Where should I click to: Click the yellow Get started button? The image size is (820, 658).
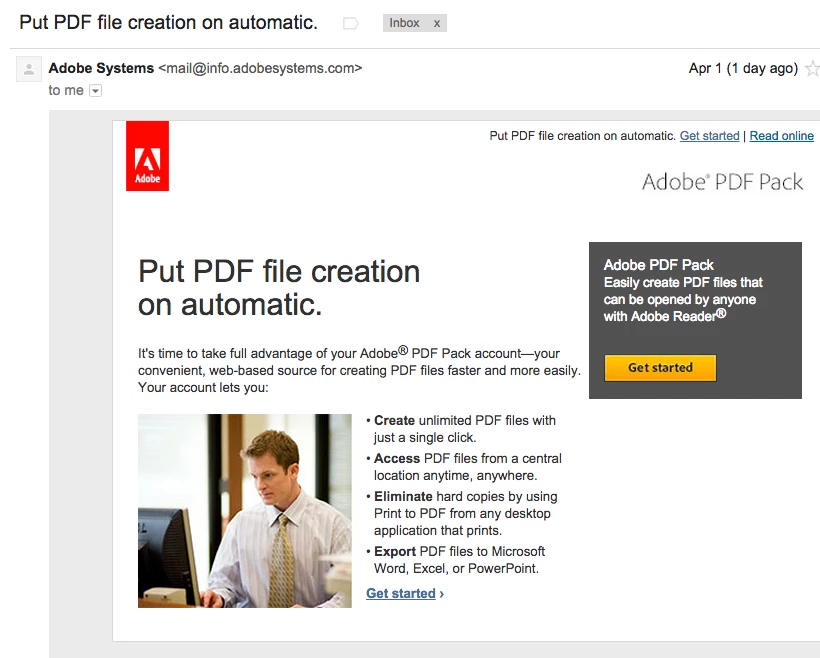[x=660, y=368]
